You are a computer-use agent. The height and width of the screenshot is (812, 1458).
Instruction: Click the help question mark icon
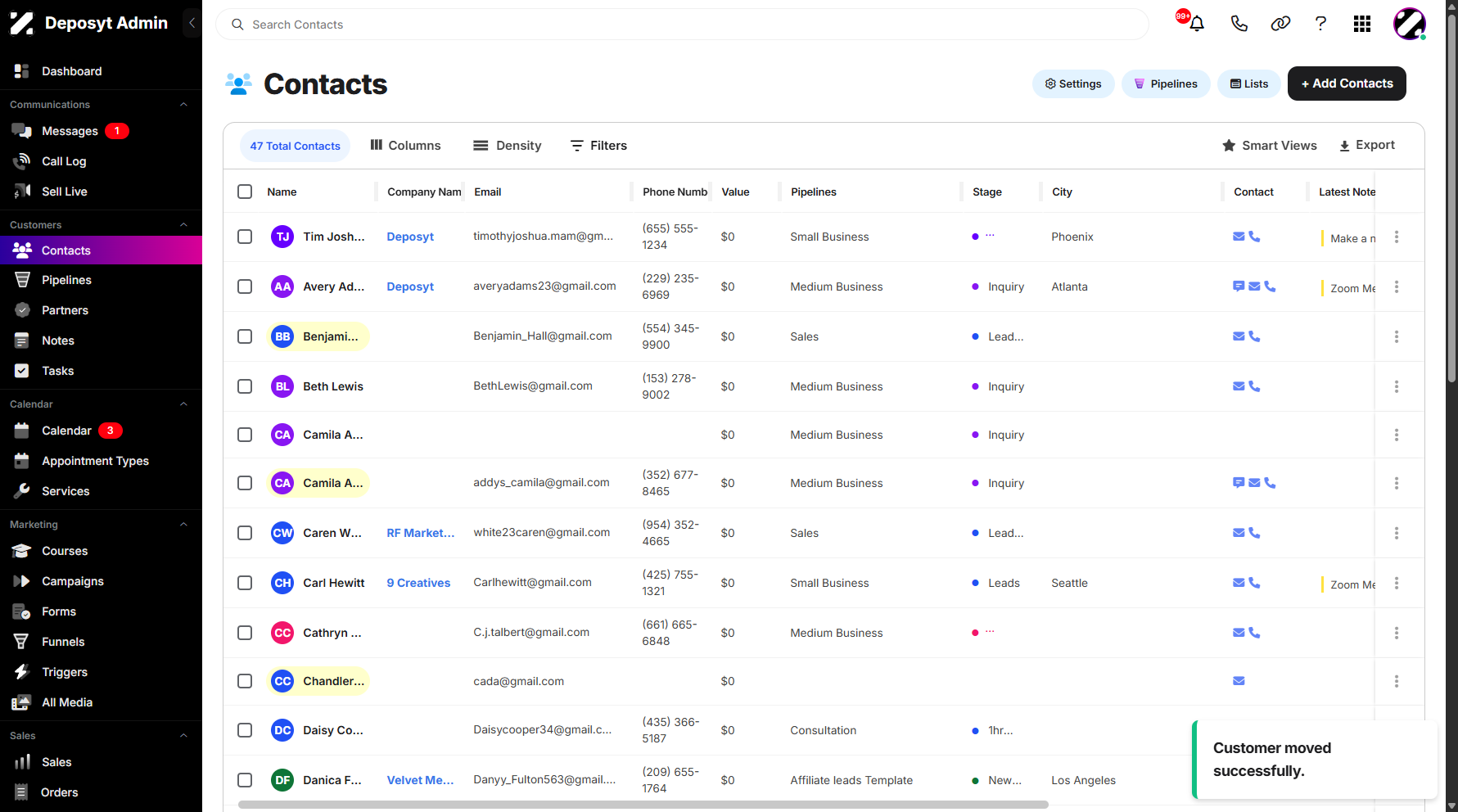(1320, 24)
